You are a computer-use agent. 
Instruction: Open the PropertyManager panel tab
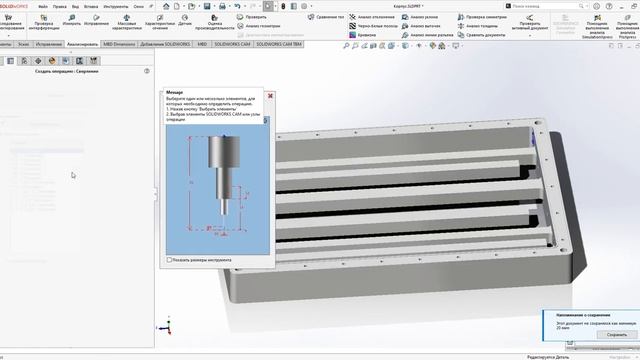(11, 61)
